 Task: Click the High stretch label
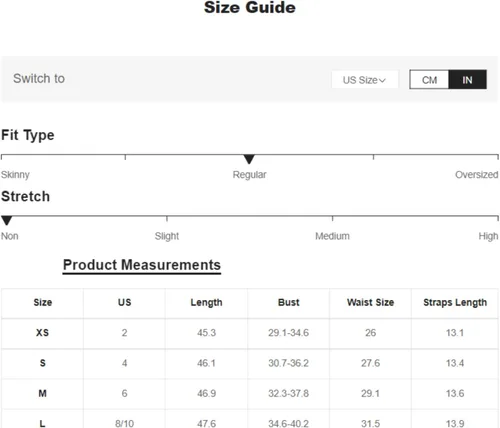(x=488, y=236)
